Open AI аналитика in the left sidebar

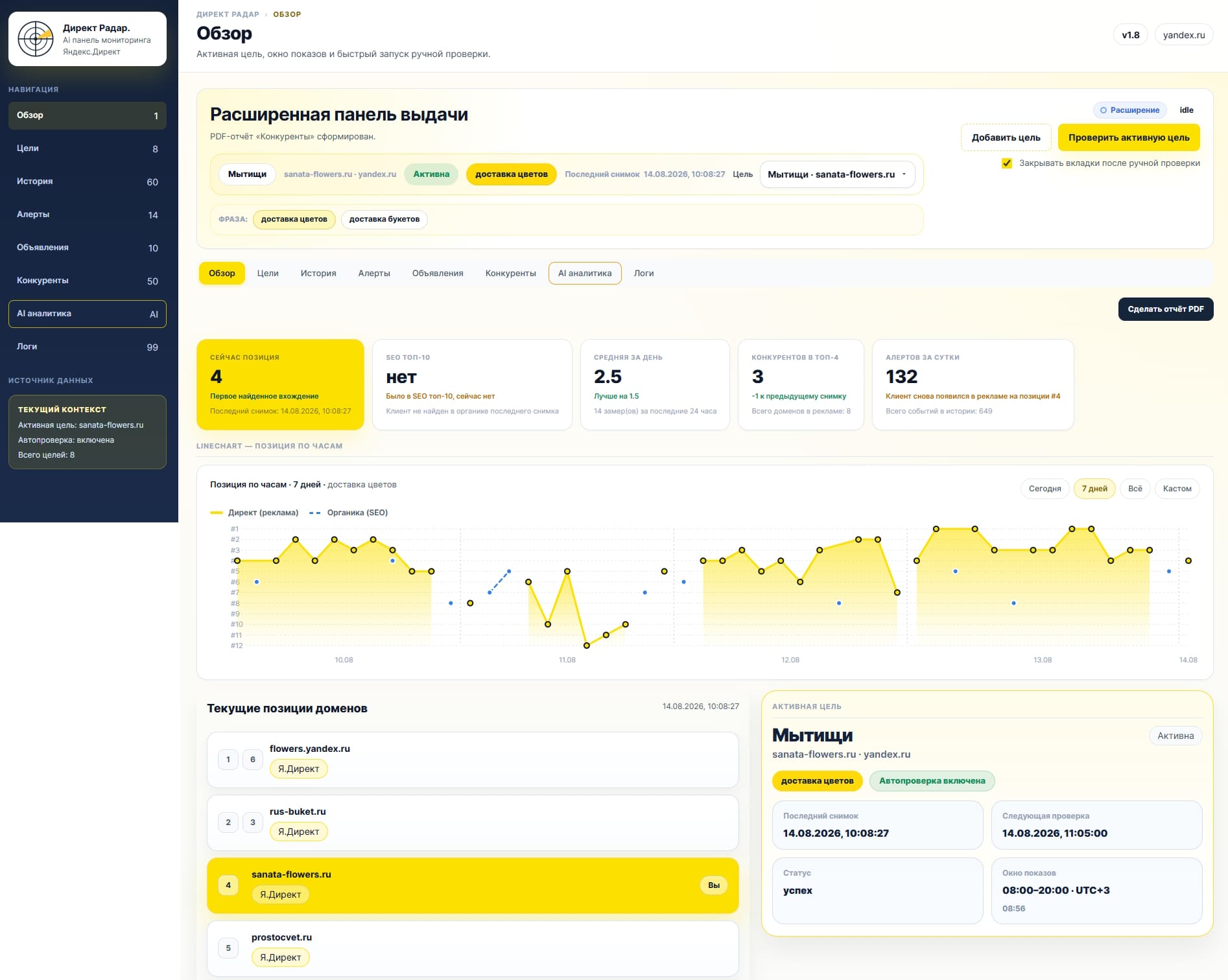pos(88,314)
